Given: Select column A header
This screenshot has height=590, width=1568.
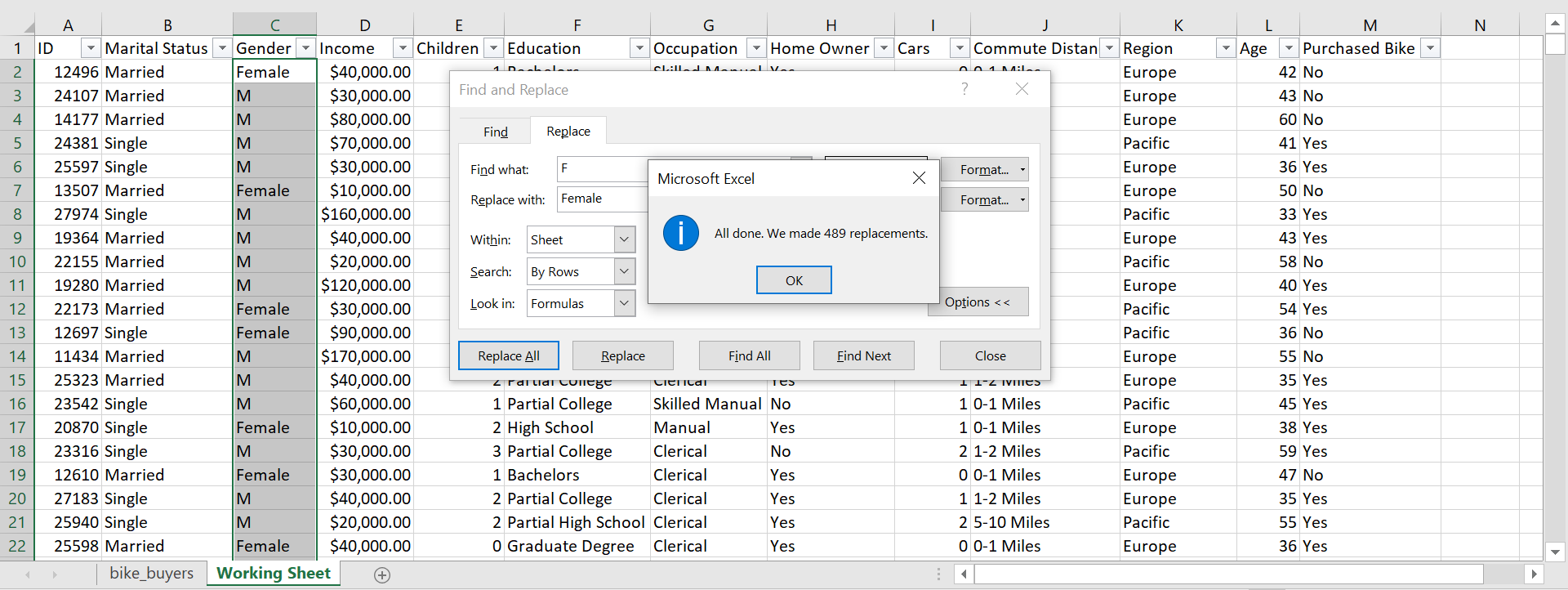Looking at the screenshot, I should tap(68, 25).
